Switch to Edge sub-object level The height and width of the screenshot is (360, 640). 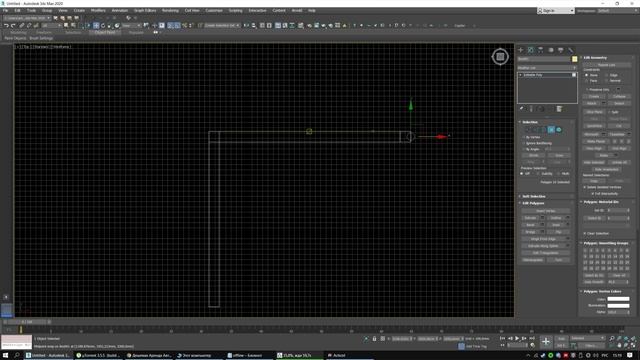pyautogui.click(x=536, y=130)
